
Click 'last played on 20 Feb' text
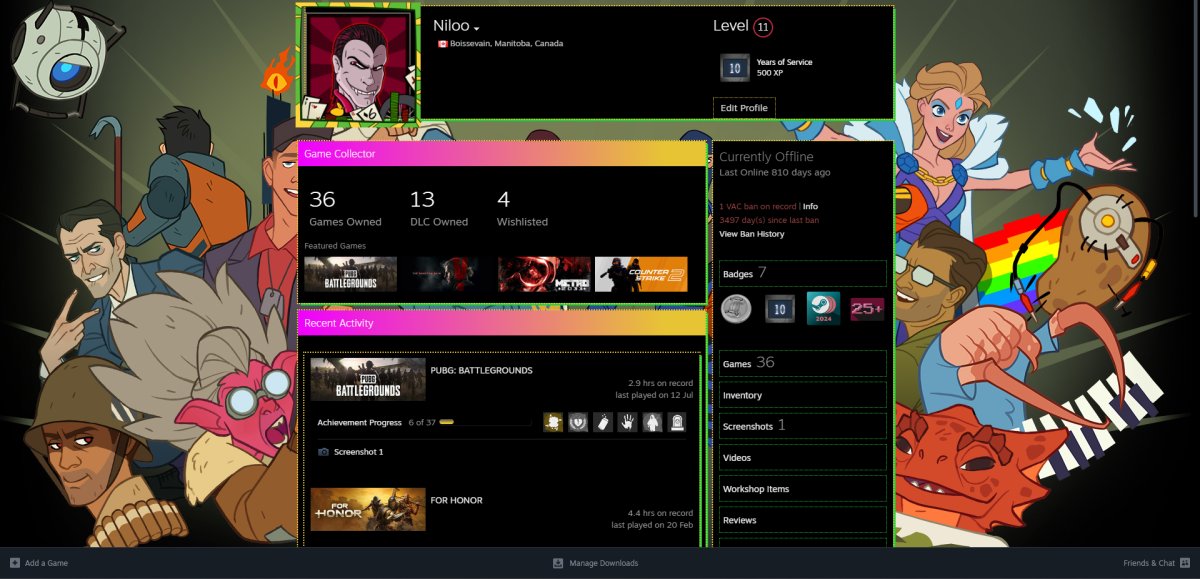[652, 524]
